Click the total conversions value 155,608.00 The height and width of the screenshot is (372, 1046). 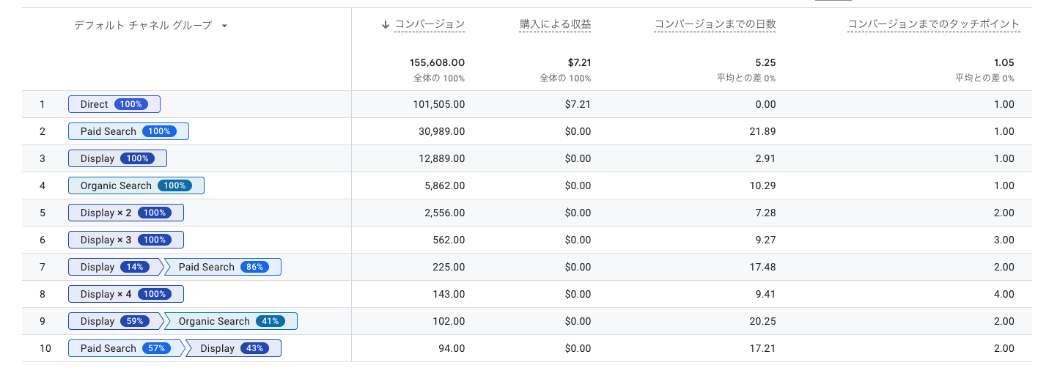click(x=437, y=63)
